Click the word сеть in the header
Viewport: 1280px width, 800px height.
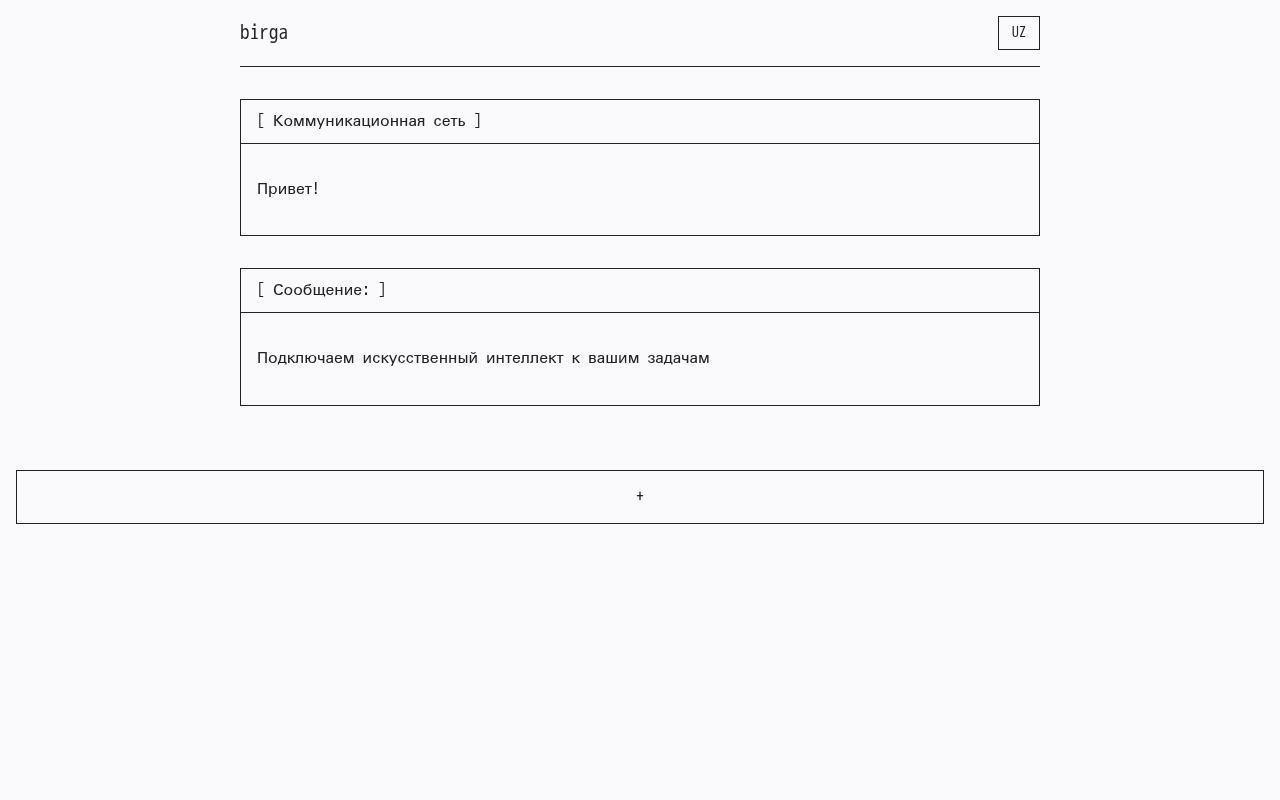tap(449, 121)
